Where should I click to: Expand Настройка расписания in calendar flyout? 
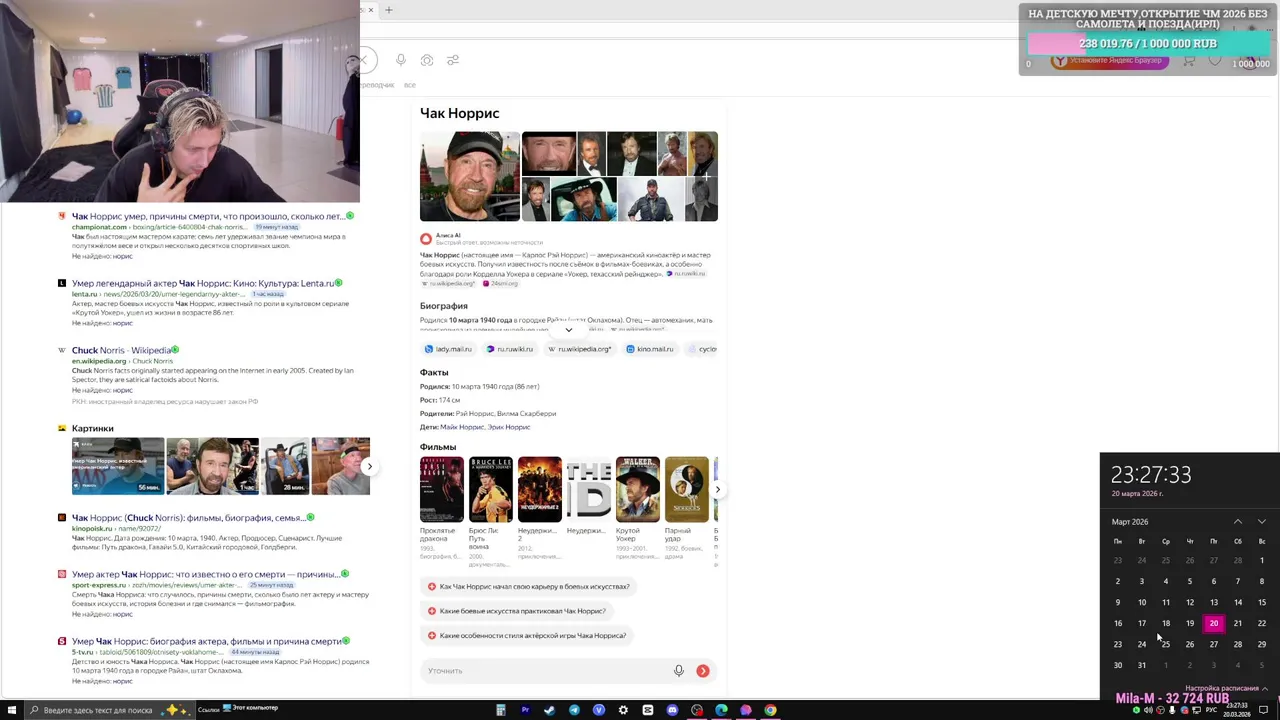(x=1226, y=688)
